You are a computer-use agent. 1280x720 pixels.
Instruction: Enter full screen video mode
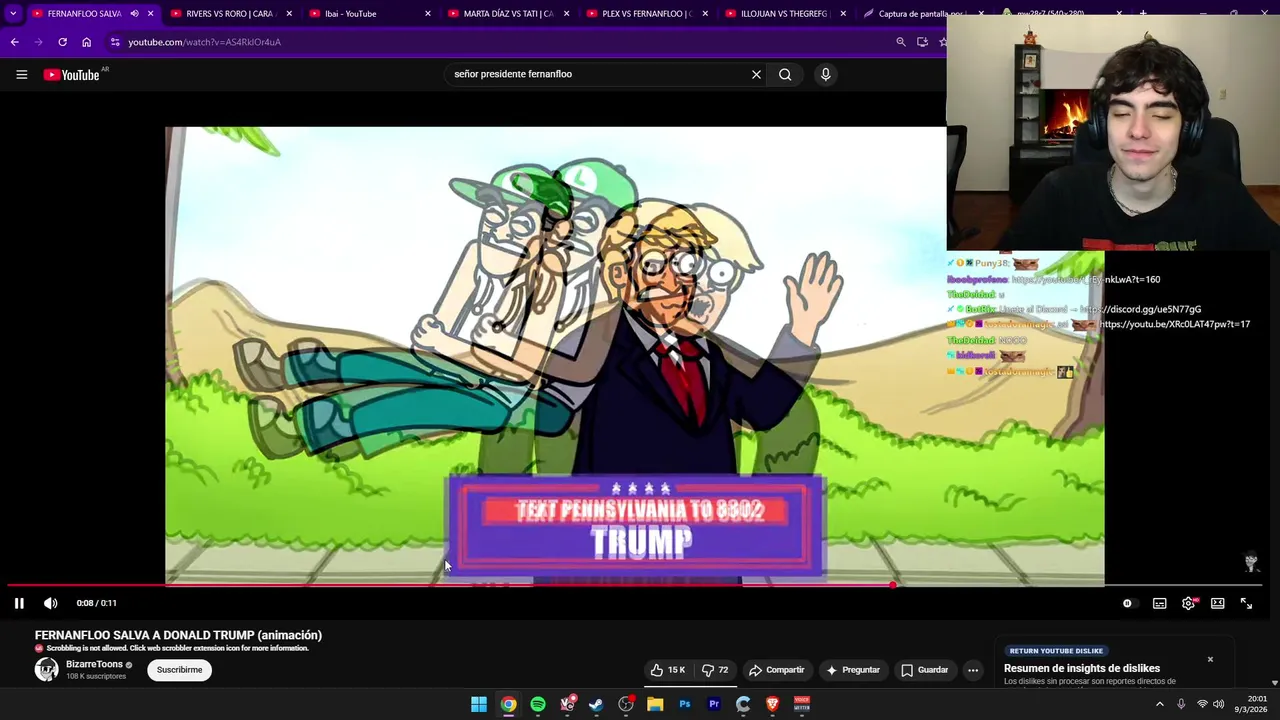(x=1246, y=603)
